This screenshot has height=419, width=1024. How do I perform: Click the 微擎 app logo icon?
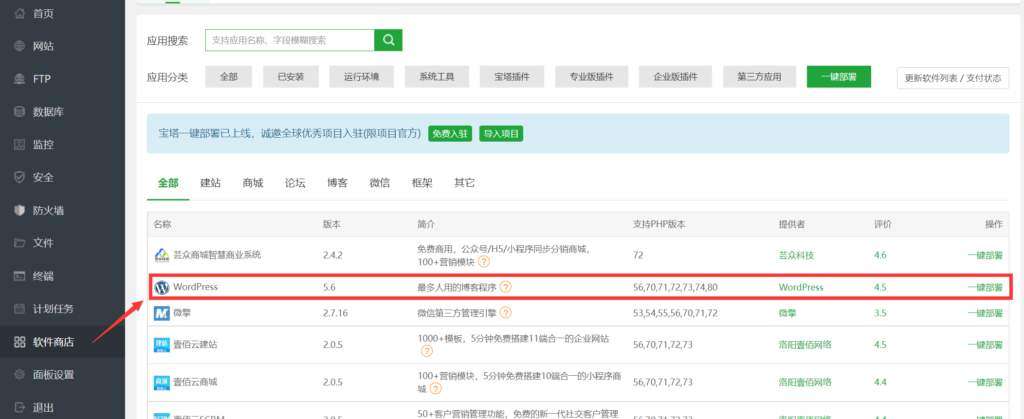pos(162,313)
